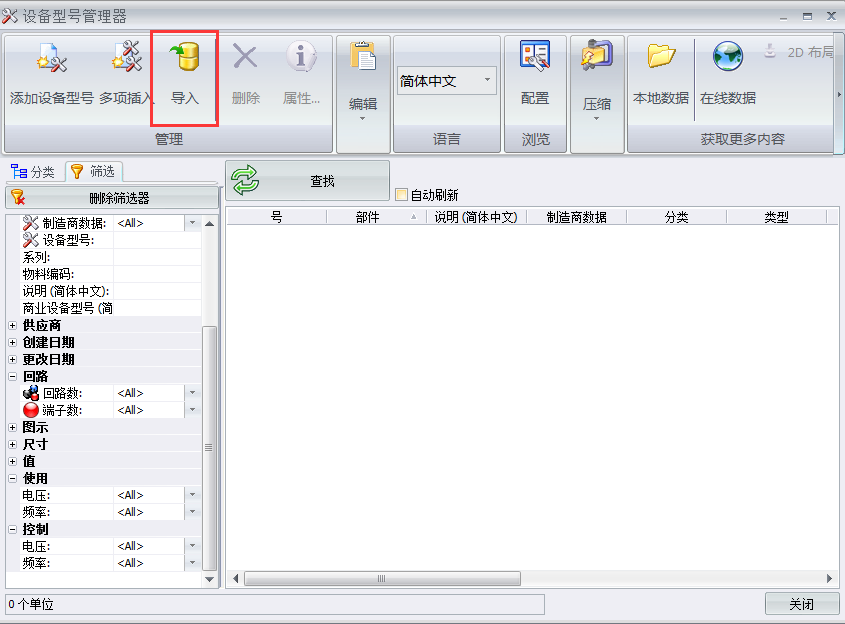Viewport: 845px width, 624px height.
Task: Open the 制造商数据 filter dropdown
Action: pyautogui.click(x=192, y=223)
